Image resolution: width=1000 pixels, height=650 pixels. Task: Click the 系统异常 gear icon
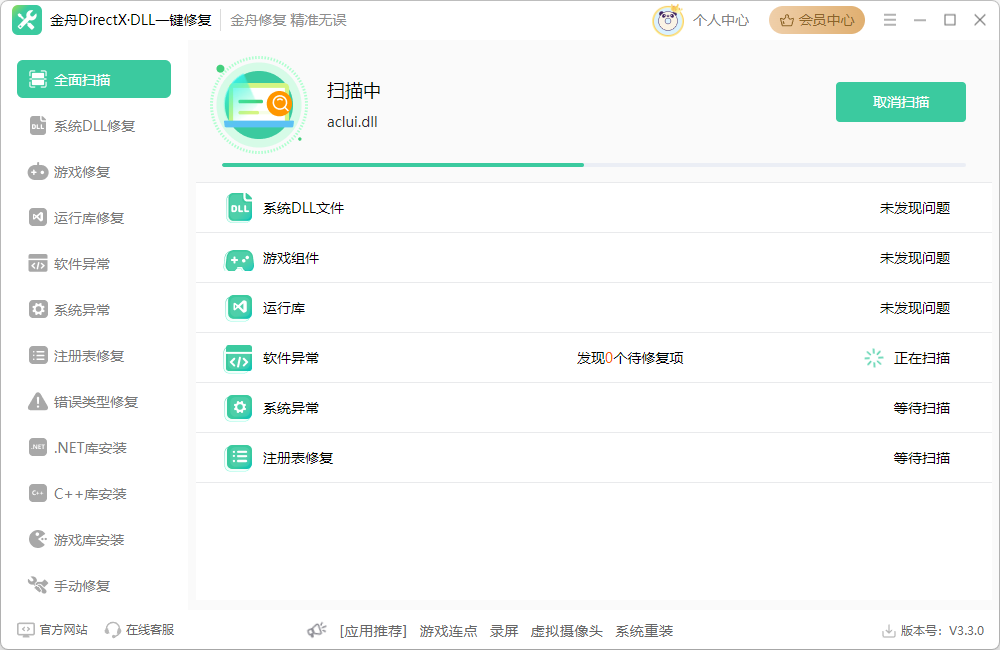coord(239,408)
